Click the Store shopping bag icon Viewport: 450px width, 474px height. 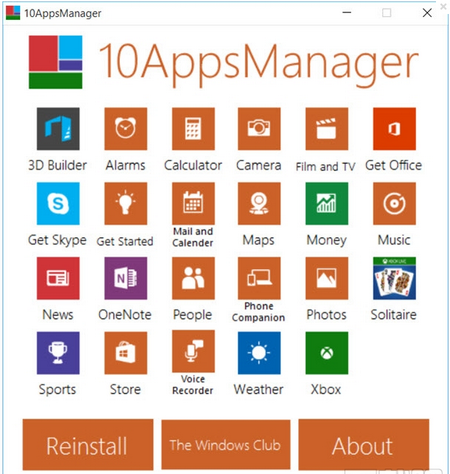point(126,353)
